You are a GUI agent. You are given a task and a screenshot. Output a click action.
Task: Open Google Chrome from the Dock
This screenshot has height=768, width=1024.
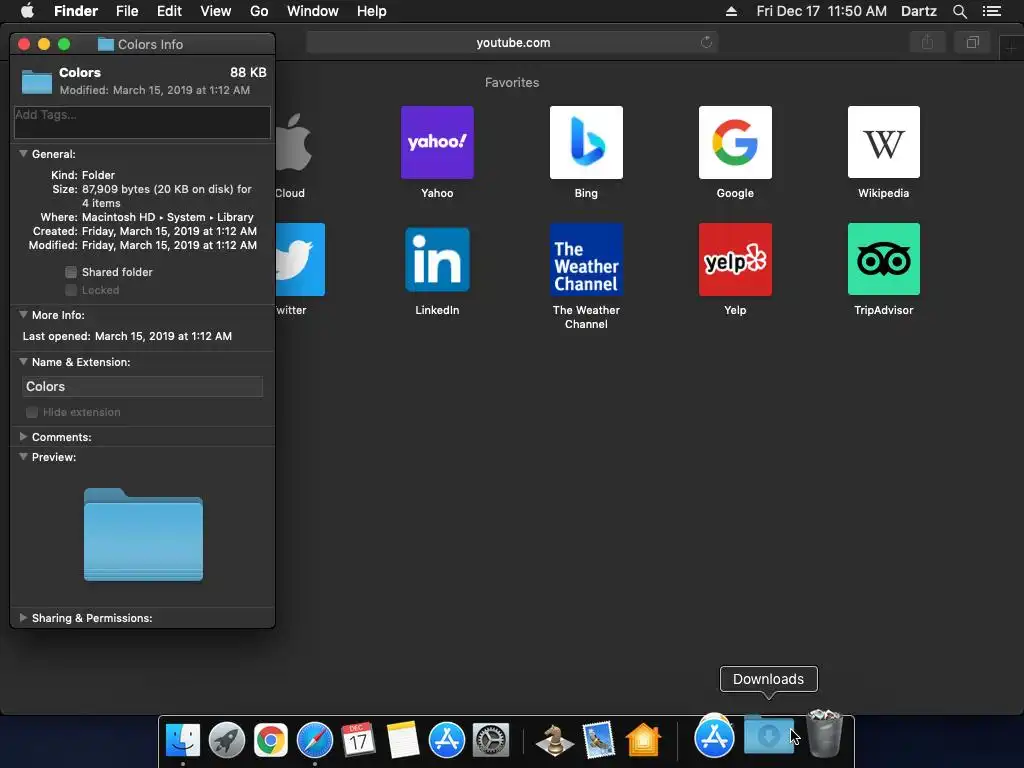coord(270,740)
